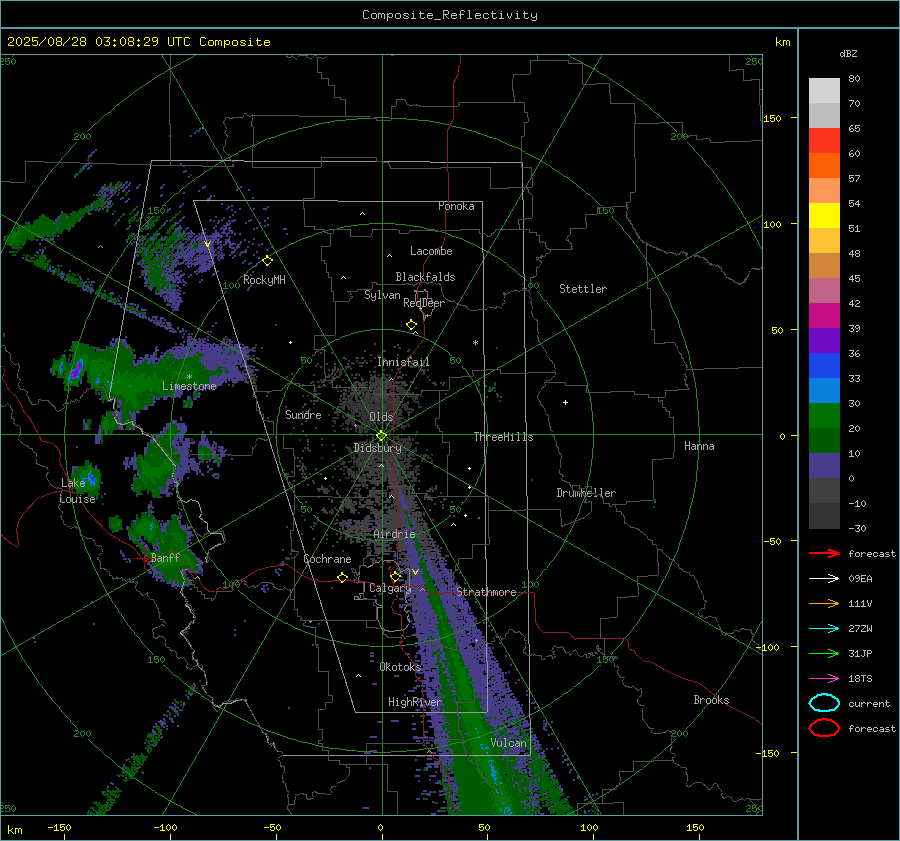
Task: Click the Sundre city label
Action: point(303,414)
